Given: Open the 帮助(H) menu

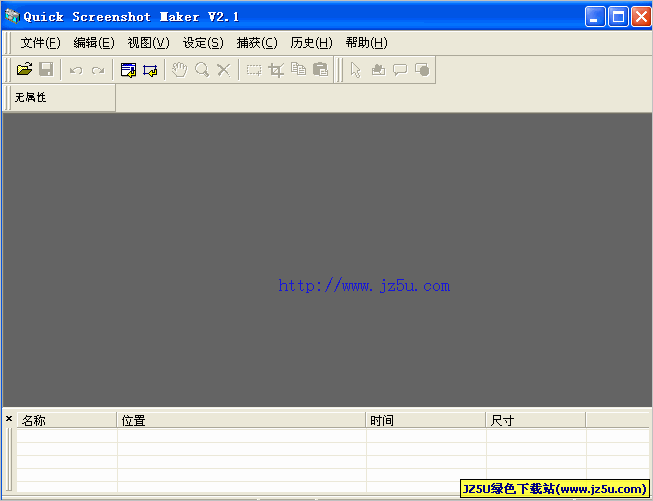Looking at the screenshot, I should (x=366, y=42).
